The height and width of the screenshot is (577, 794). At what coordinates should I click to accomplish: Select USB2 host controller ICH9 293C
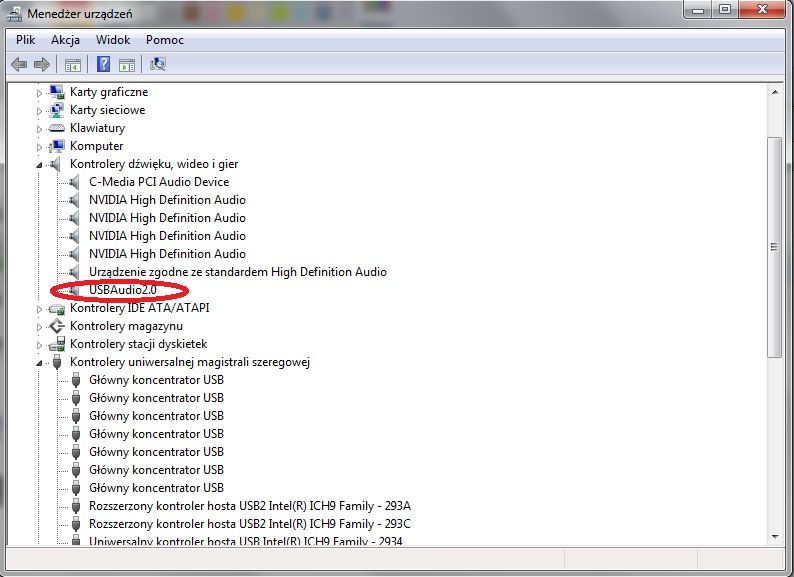click(250, 524)
